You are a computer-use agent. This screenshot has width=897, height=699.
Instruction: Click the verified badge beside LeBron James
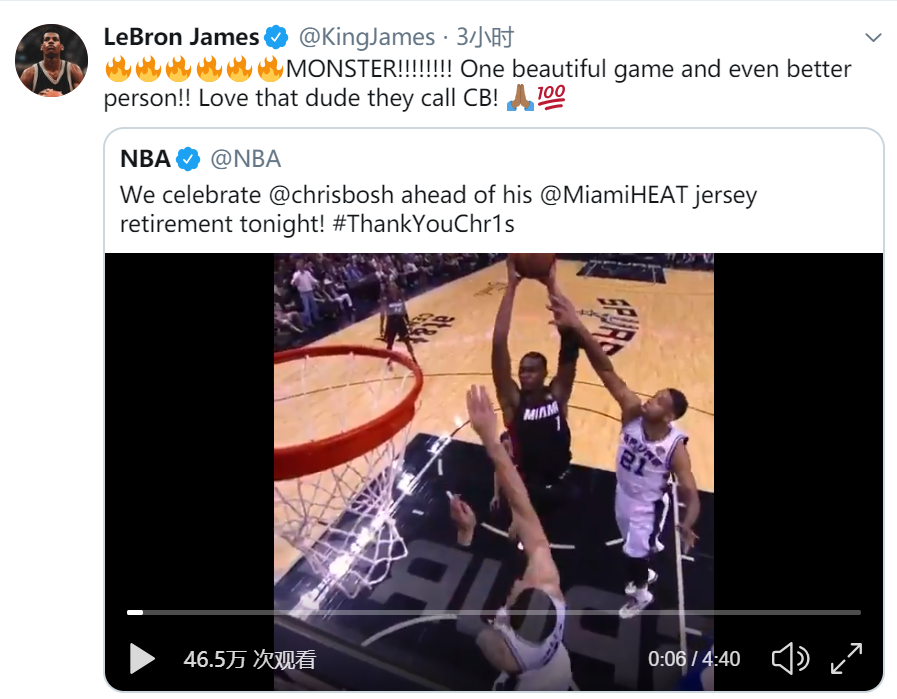[277, 38]
